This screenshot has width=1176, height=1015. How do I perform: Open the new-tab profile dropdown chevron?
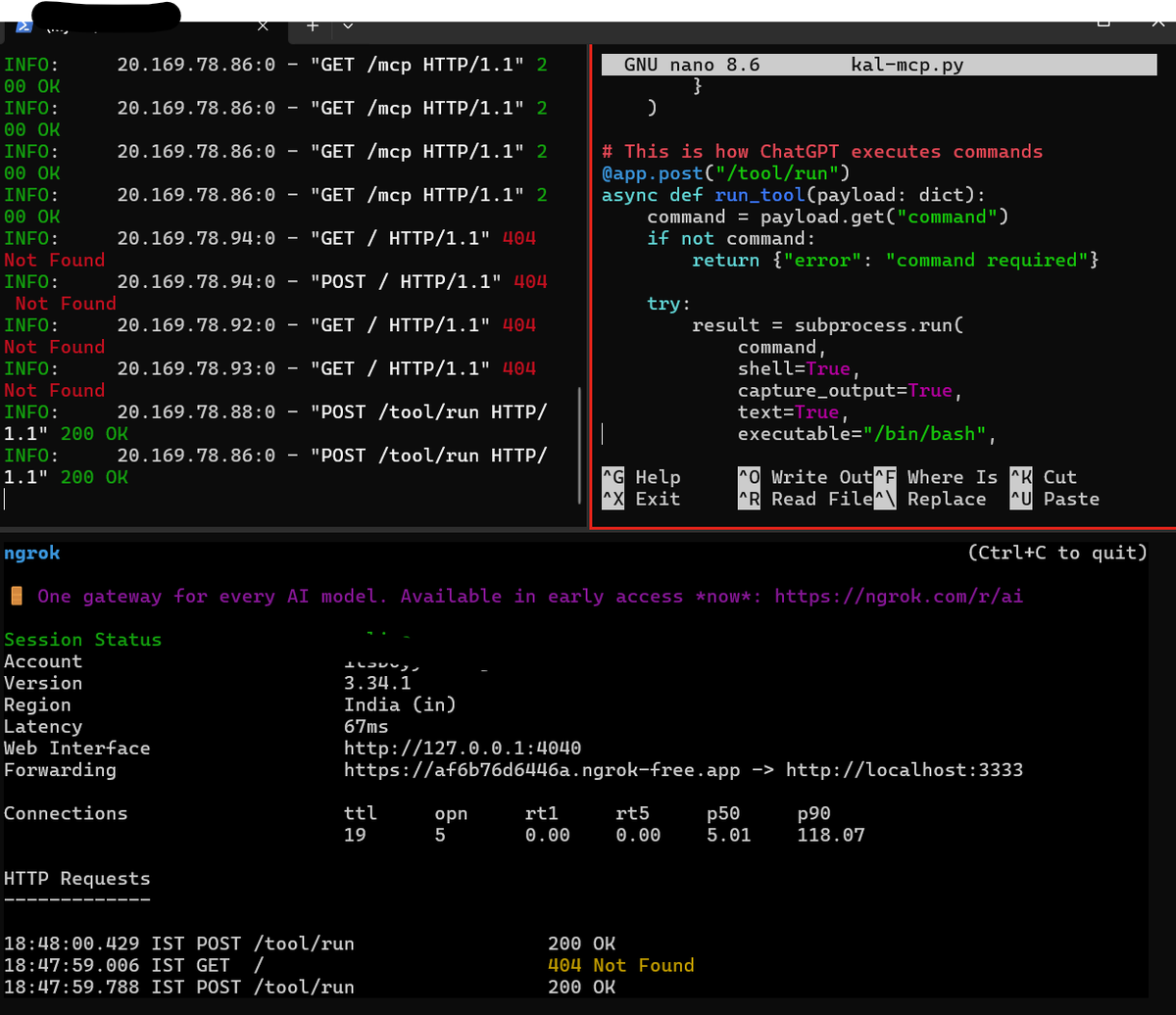348,25
